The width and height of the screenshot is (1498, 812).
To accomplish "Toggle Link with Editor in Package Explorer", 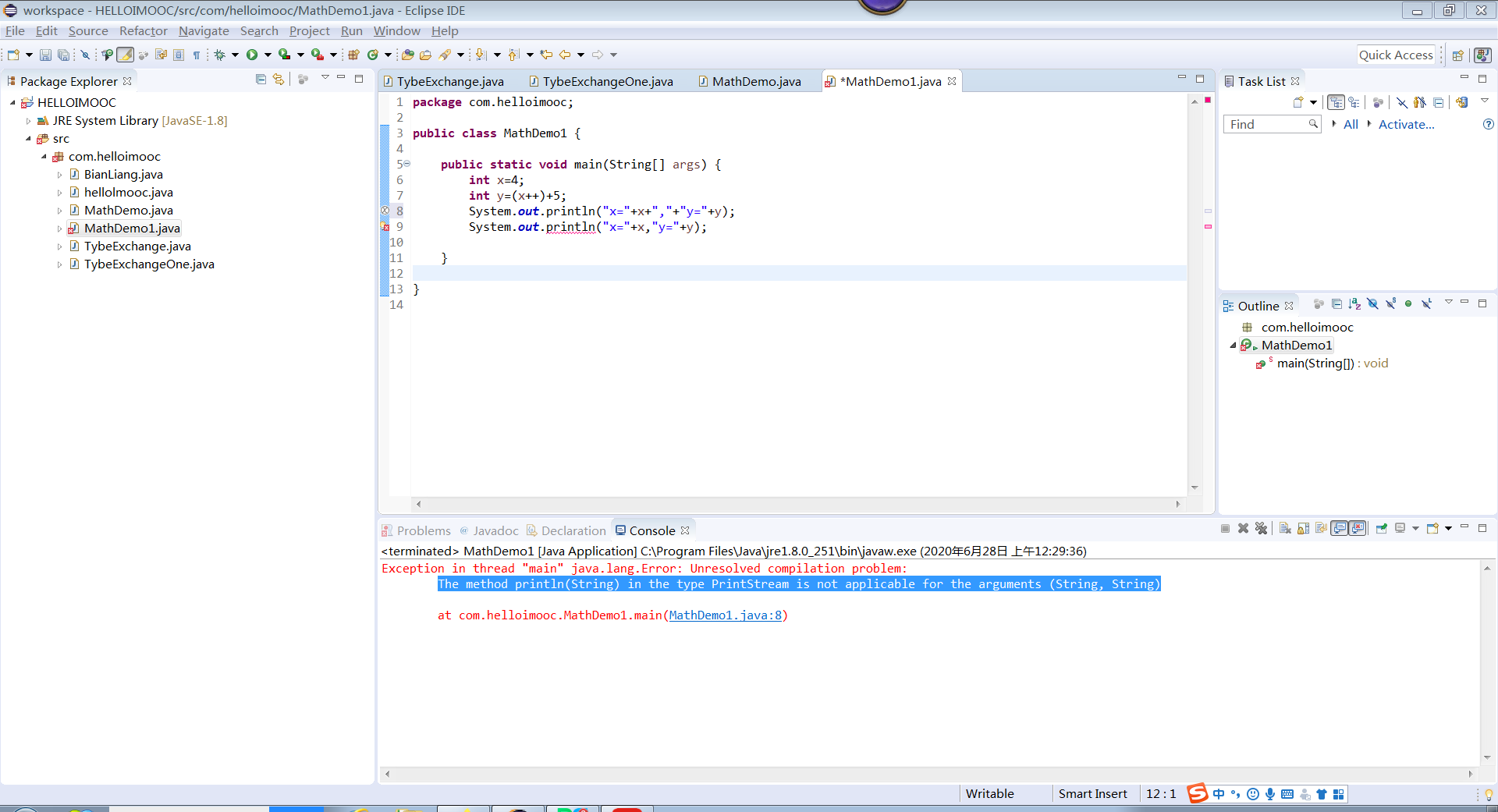I will [x=279, y=80].
